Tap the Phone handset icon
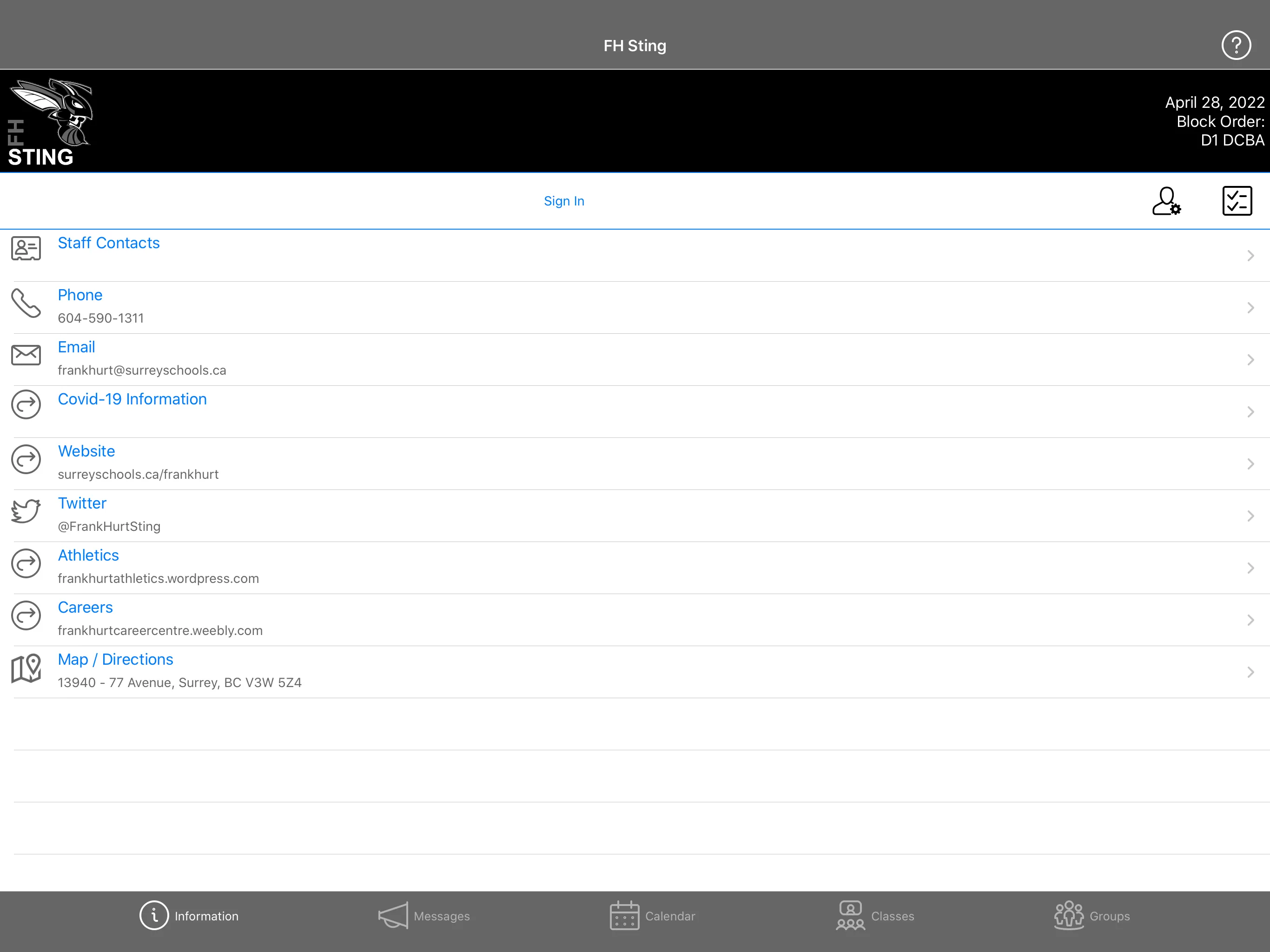The height and width of the screenshot is (952, 1270). 26,303
